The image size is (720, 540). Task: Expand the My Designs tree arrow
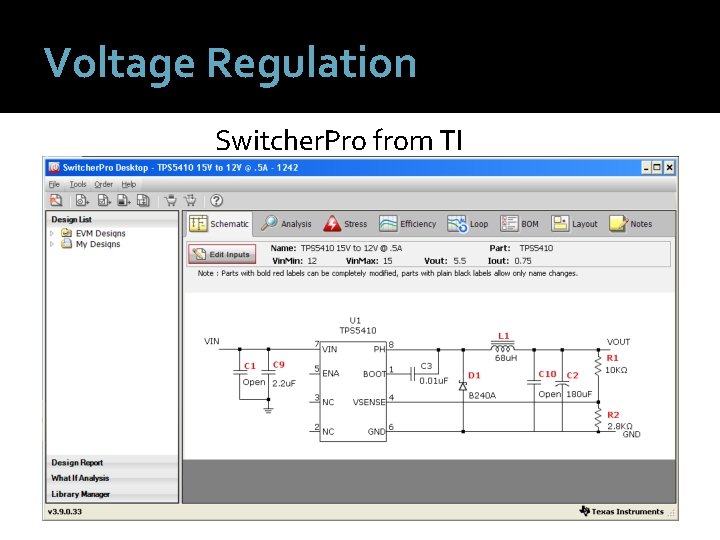[x=52, y=244]
